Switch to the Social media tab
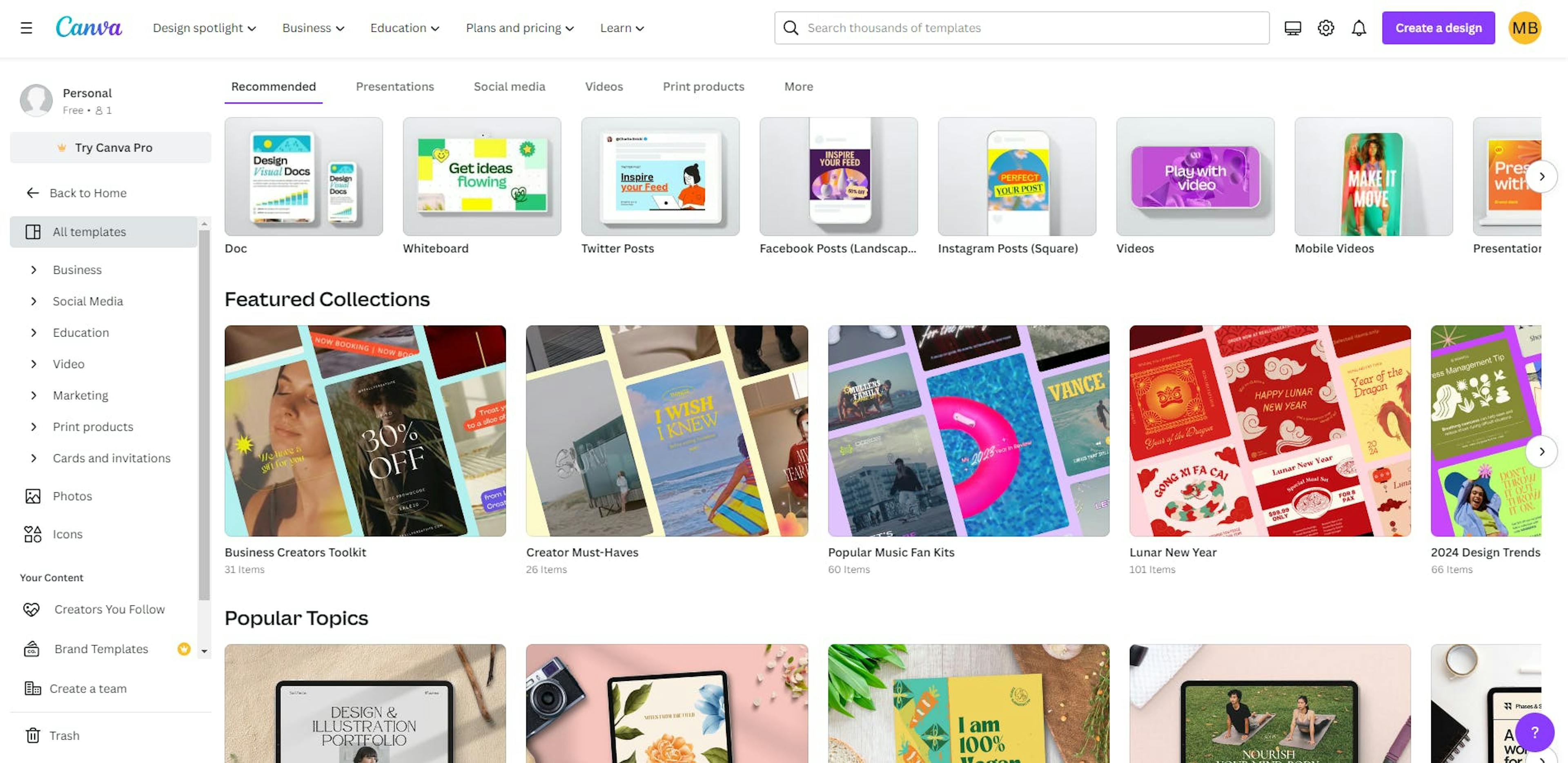This screenshot has height=763, width=1568. click(x=510, y=87)
